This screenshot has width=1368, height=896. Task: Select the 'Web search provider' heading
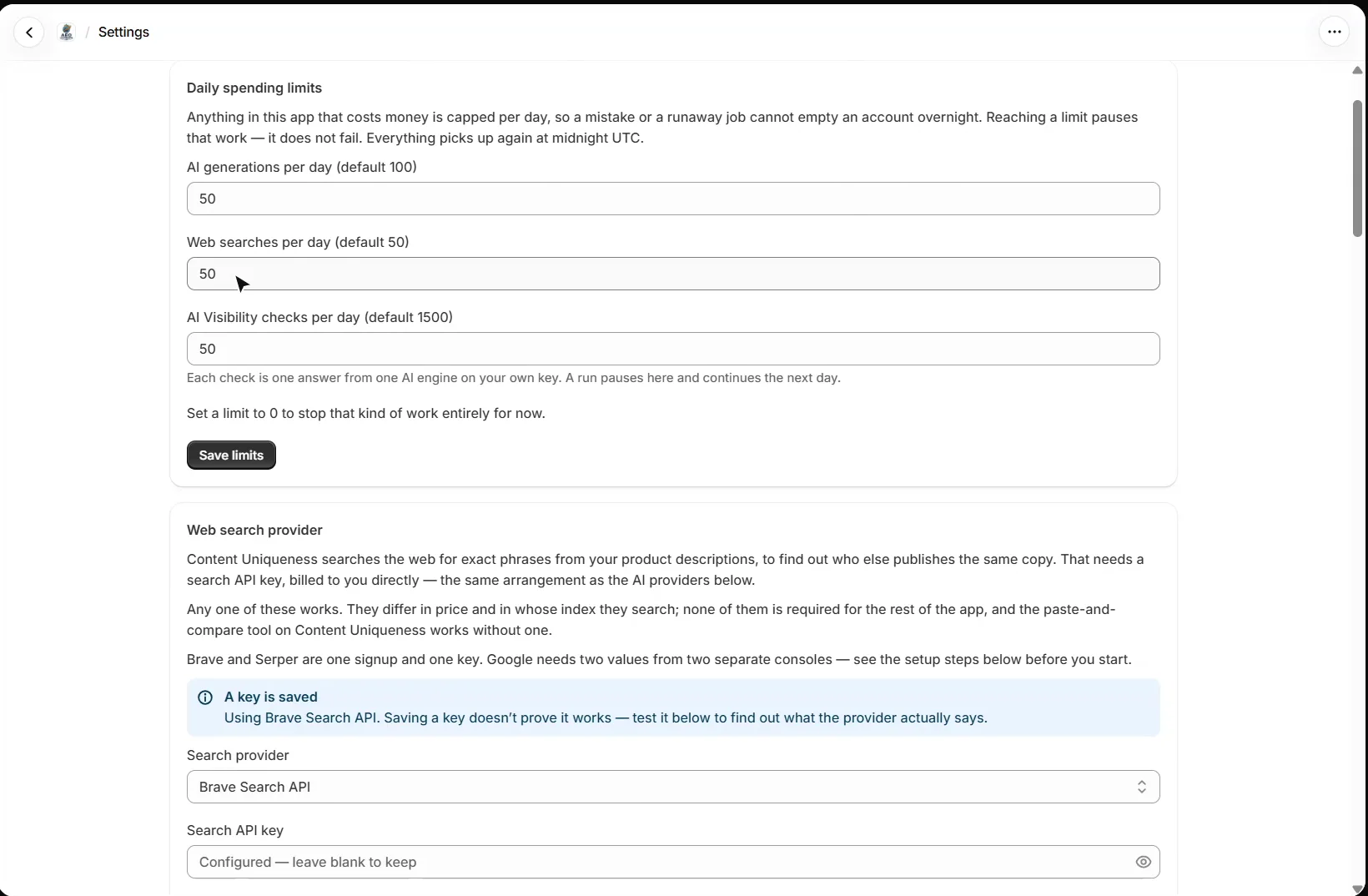coord(254,531)
